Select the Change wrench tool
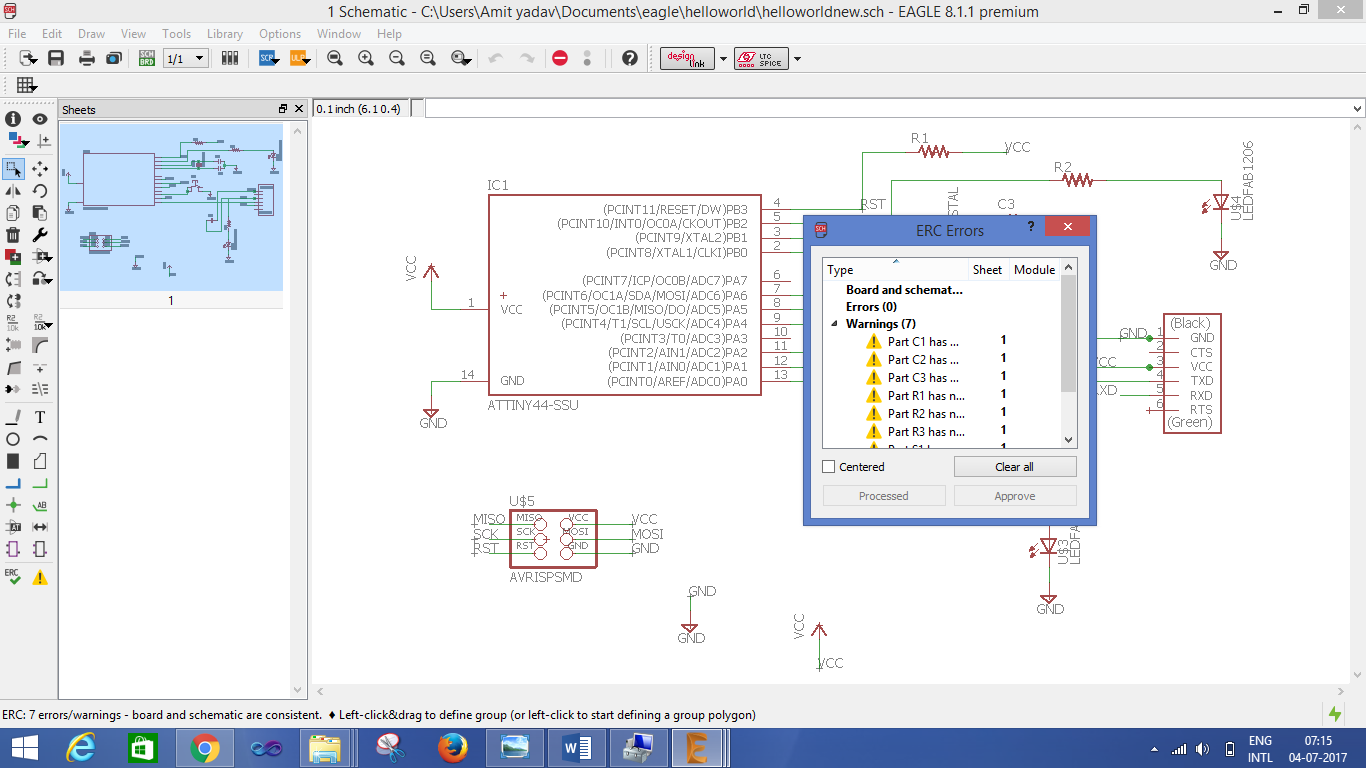 [40, 234]
